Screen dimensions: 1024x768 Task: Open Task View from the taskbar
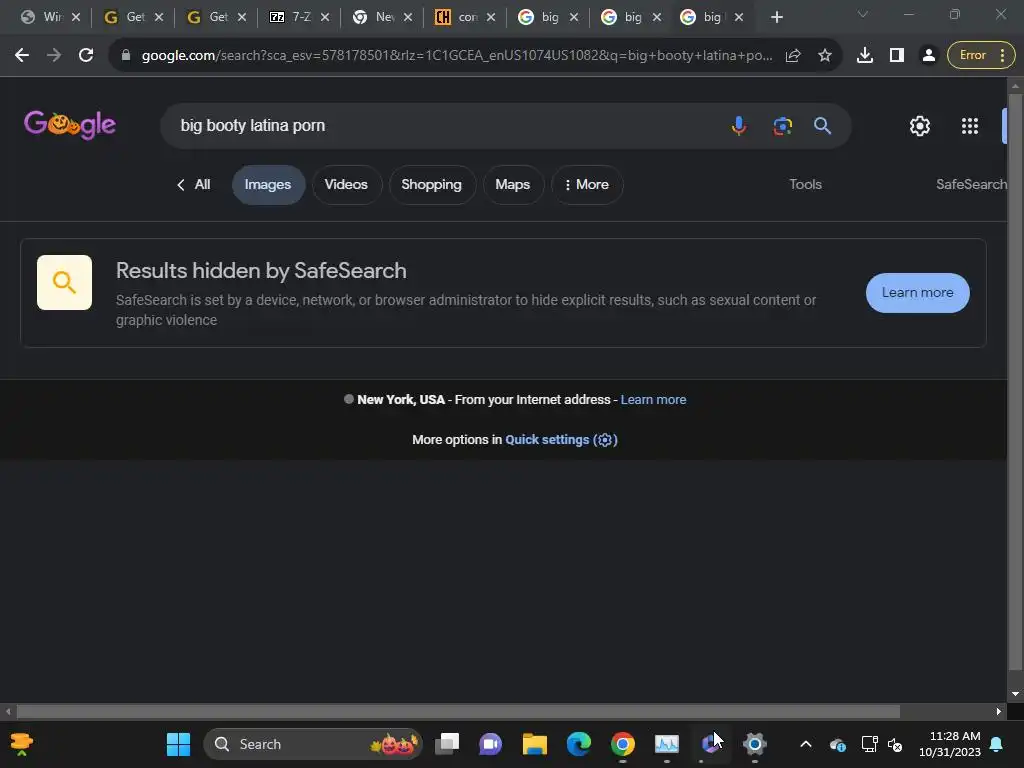pos(447,744)
